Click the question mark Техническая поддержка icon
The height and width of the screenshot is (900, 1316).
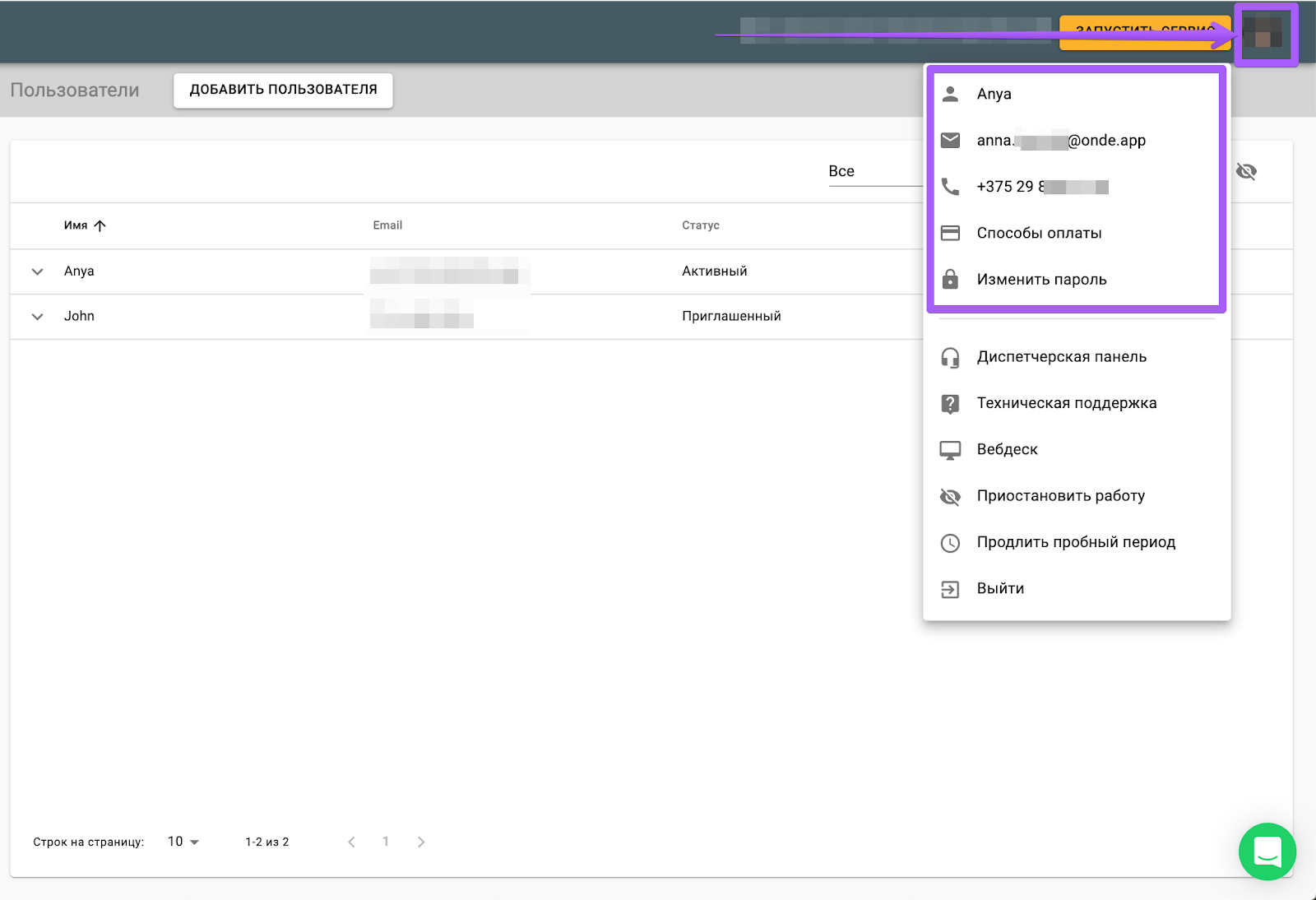pos(950,404)
